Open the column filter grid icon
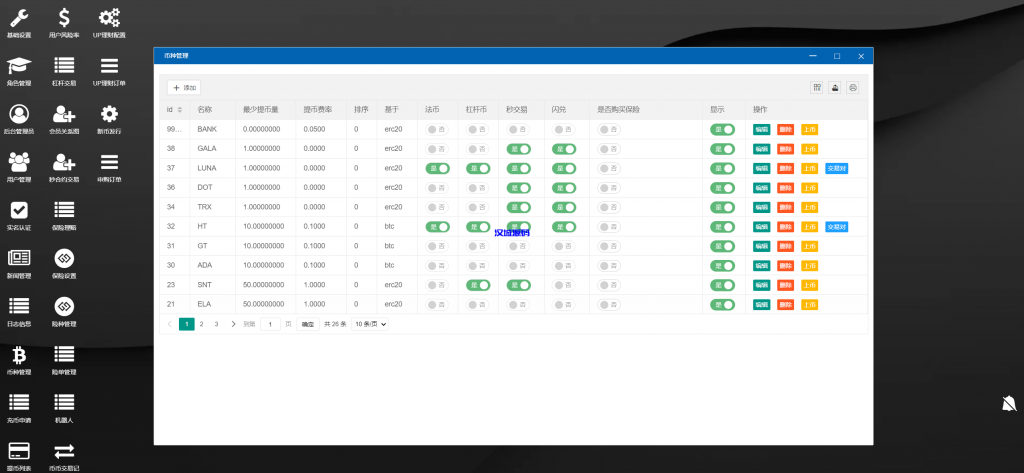 coord(816,88)
